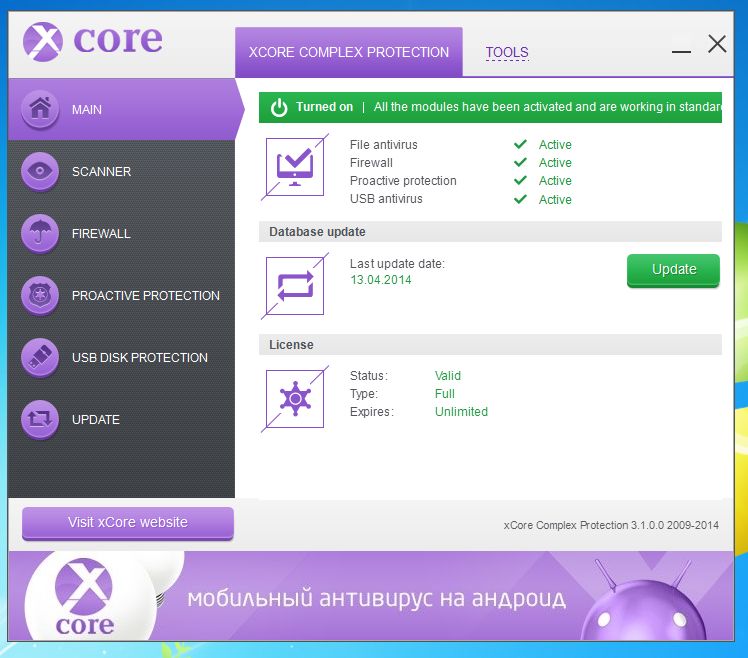This screenshot has height=658, width=748.
Task: Switch to the TOOLS tab
Action: click(x=507, y=52)
